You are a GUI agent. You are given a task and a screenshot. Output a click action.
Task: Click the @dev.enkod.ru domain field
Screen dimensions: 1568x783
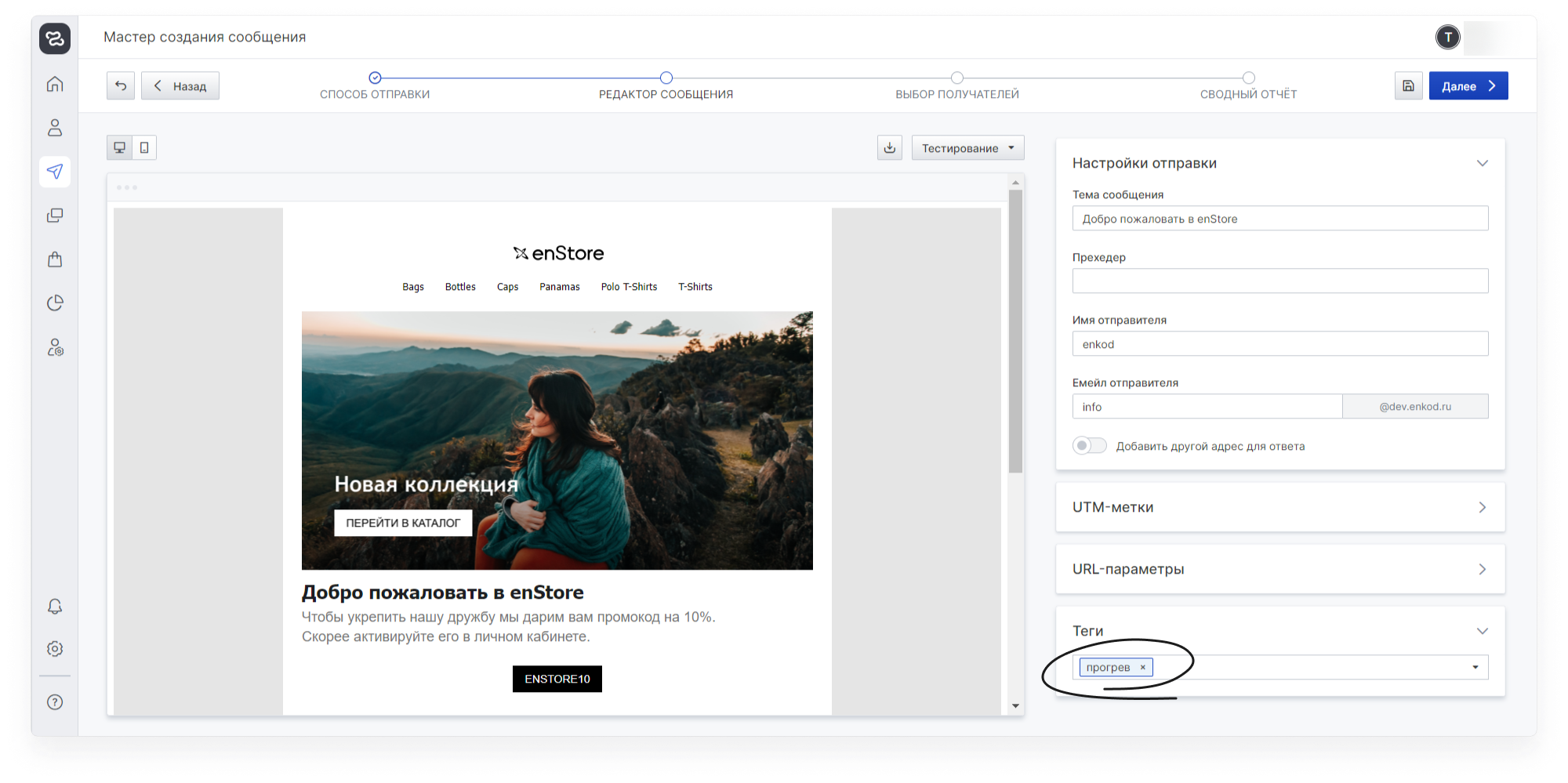[x=1415, y=407]
